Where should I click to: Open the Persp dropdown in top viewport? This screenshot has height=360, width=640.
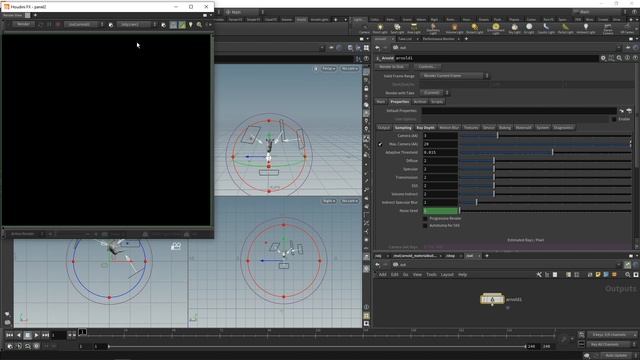329,69
